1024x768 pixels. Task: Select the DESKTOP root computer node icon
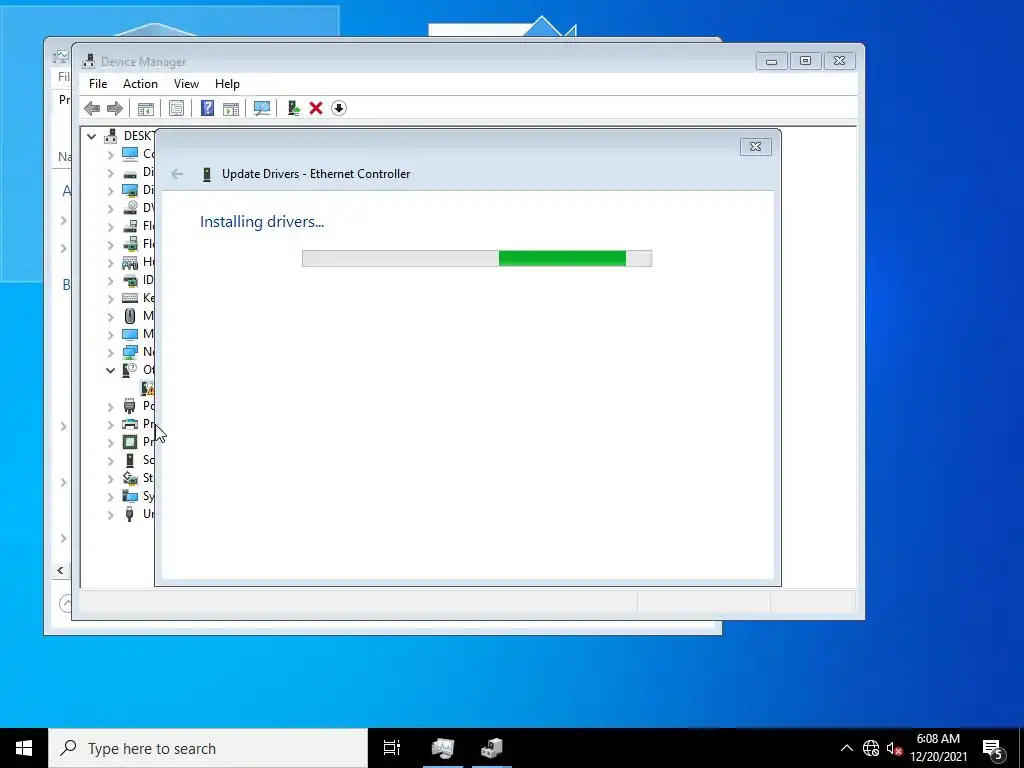(111, 136)
